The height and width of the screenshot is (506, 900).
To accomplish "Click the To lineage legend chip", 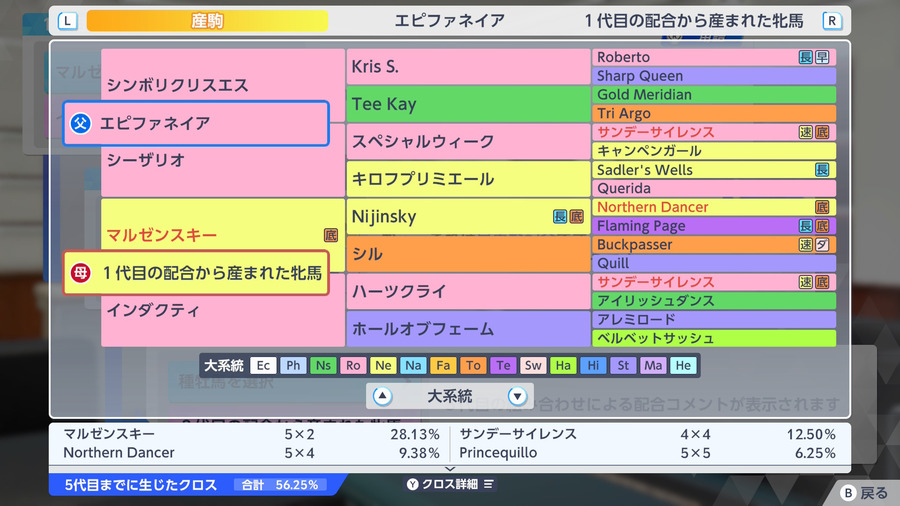I will point(474,365).
